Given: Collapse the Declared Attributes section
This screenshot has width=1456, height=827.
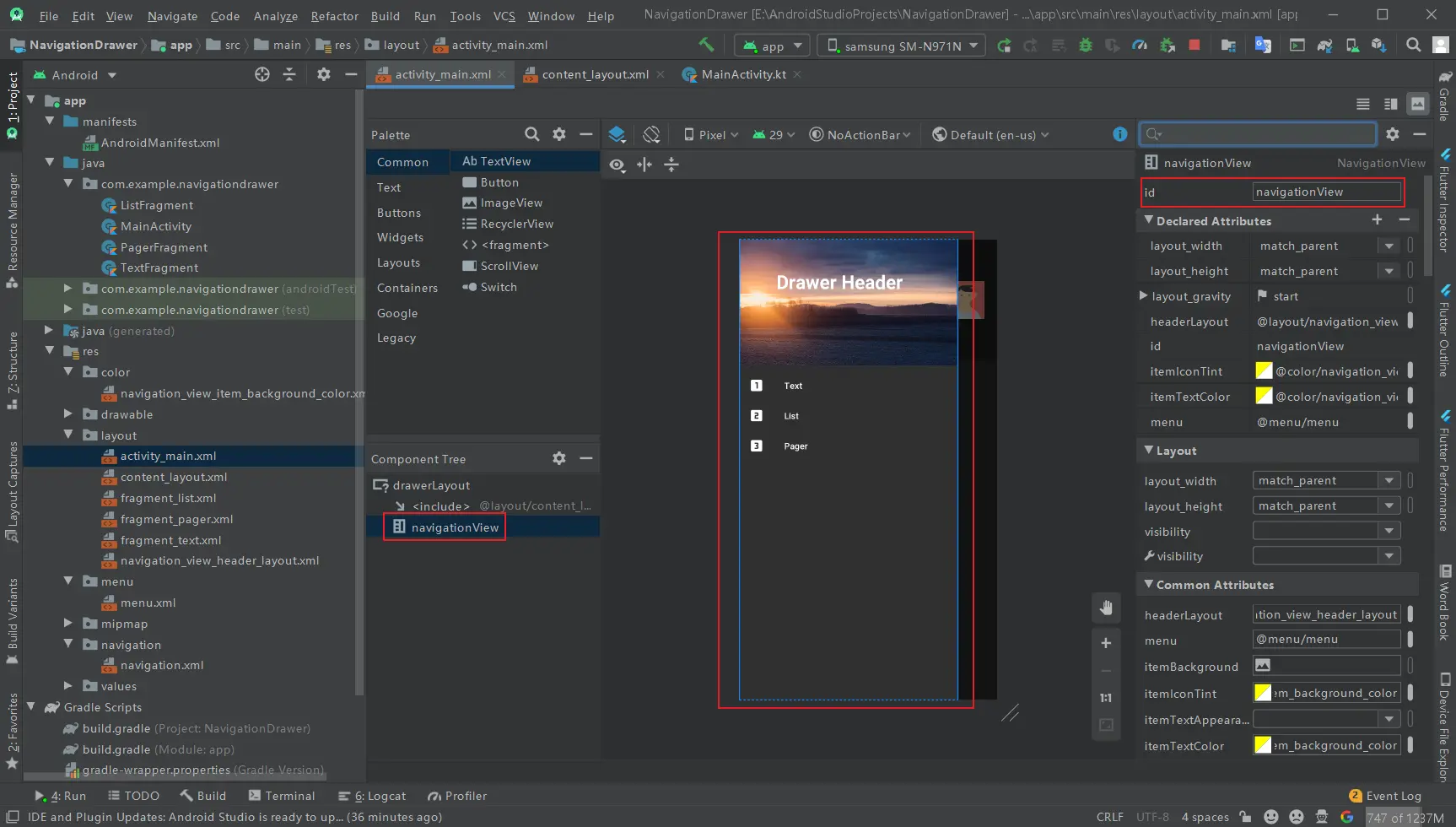Looking at the screenshot, I should 1148,220.
